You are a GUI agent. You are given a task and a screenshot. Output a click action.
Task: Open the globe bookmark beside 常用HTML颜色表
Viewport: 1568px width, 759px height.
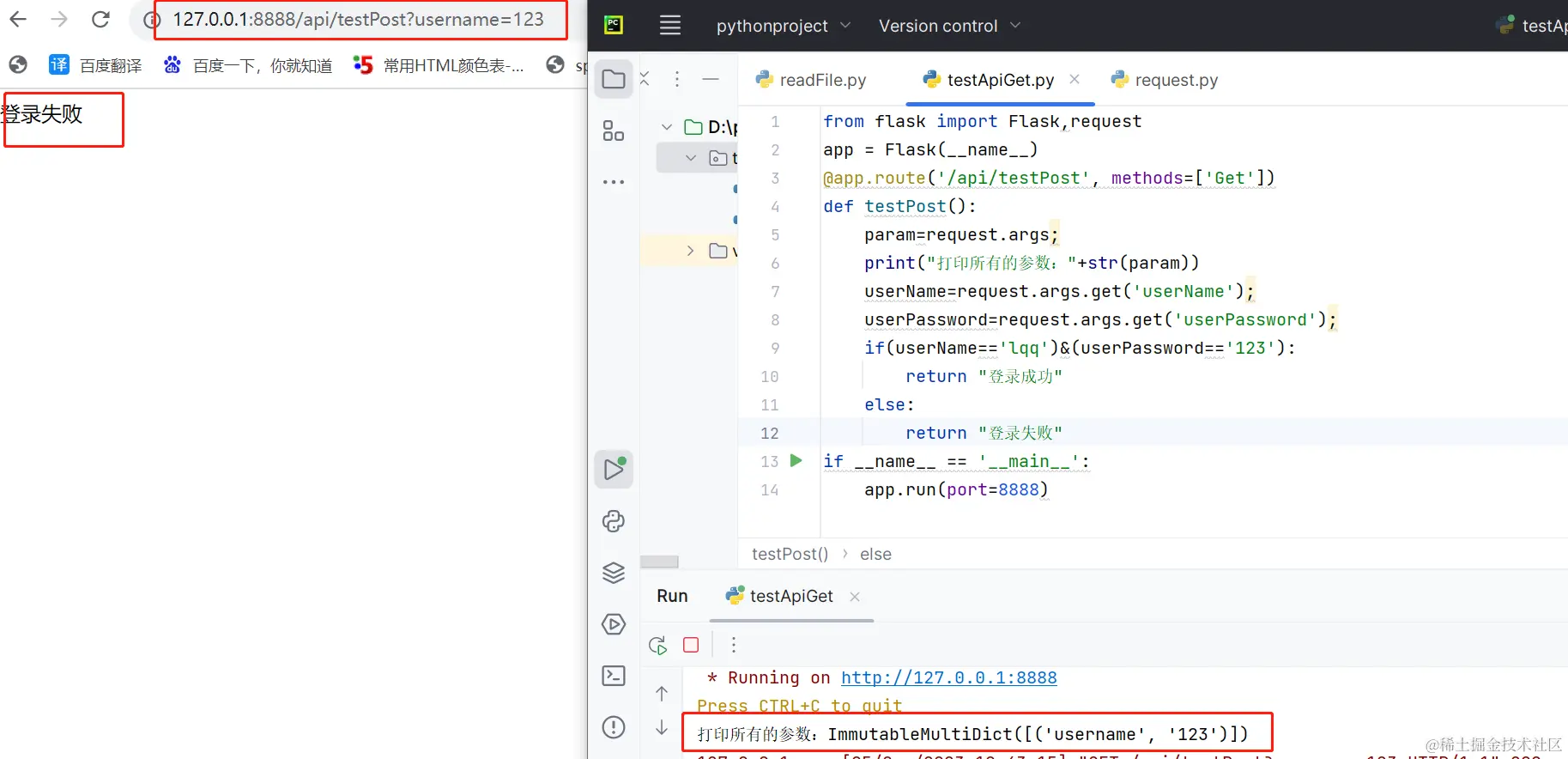point(556,65)
